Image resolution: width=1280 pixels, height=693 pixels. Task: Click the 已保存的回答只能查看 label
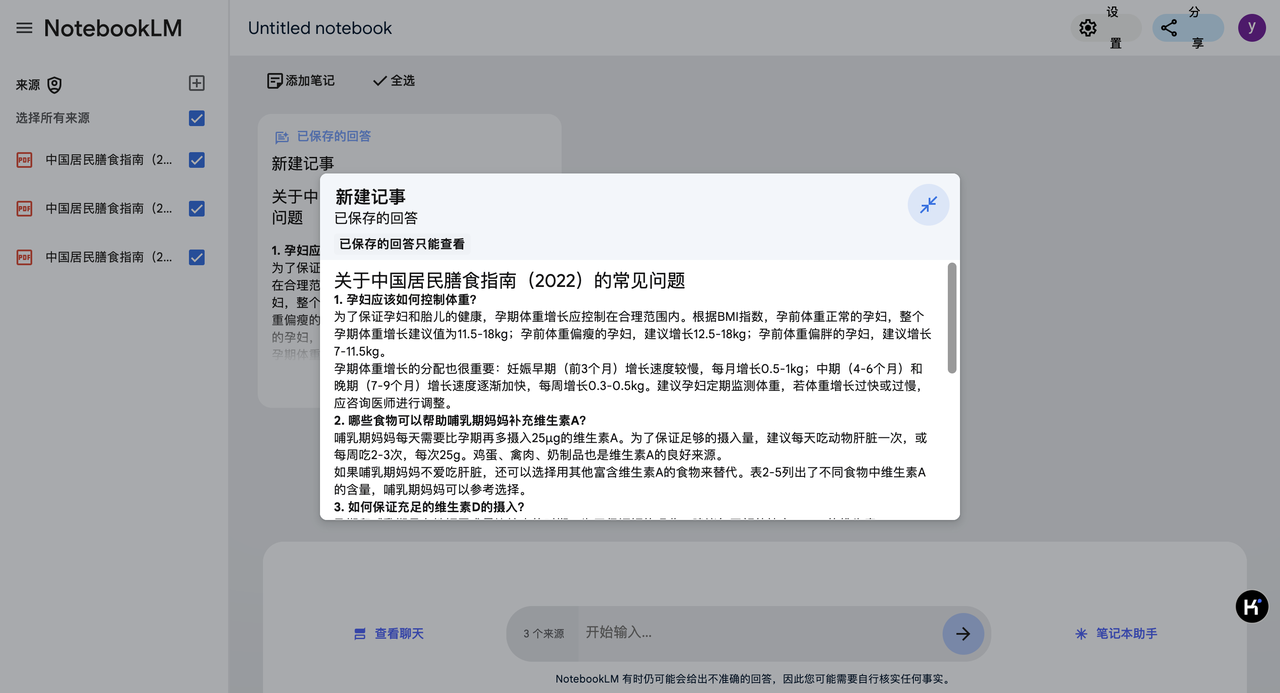pyautogui.click(x=402, y=244)
